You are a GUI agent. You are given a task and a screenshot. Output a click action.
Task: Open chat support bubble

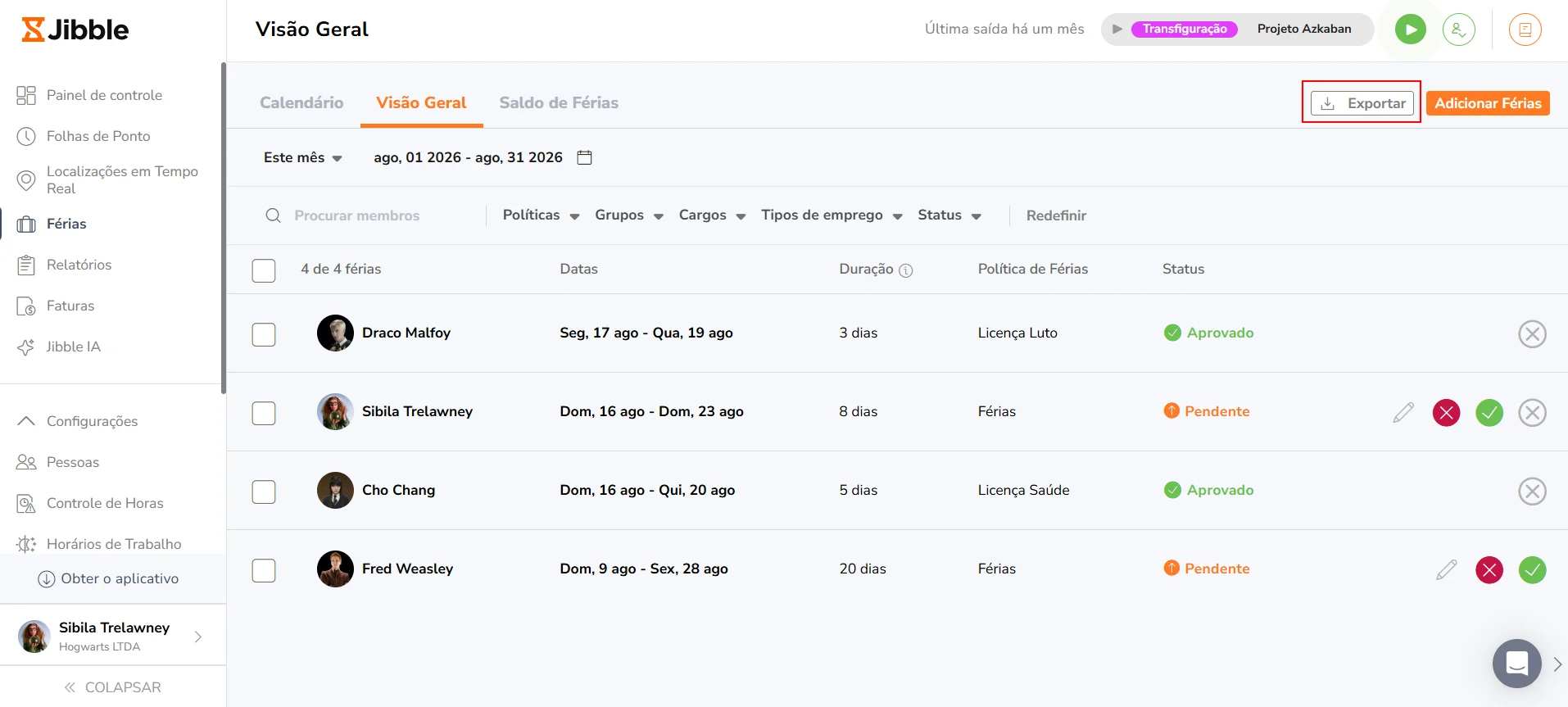(x=1516, y=663)
